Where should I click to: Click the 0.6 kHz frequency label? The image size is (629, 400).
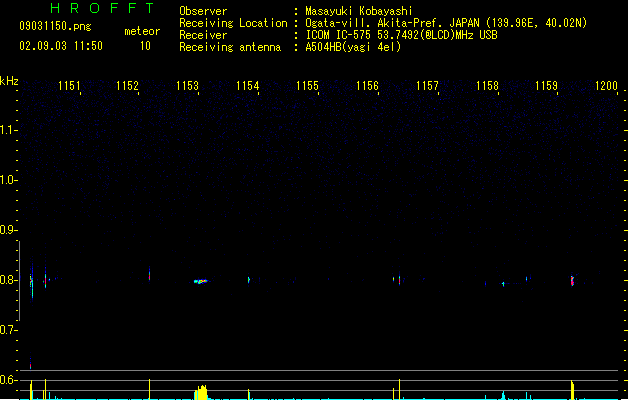click(8, 380)
